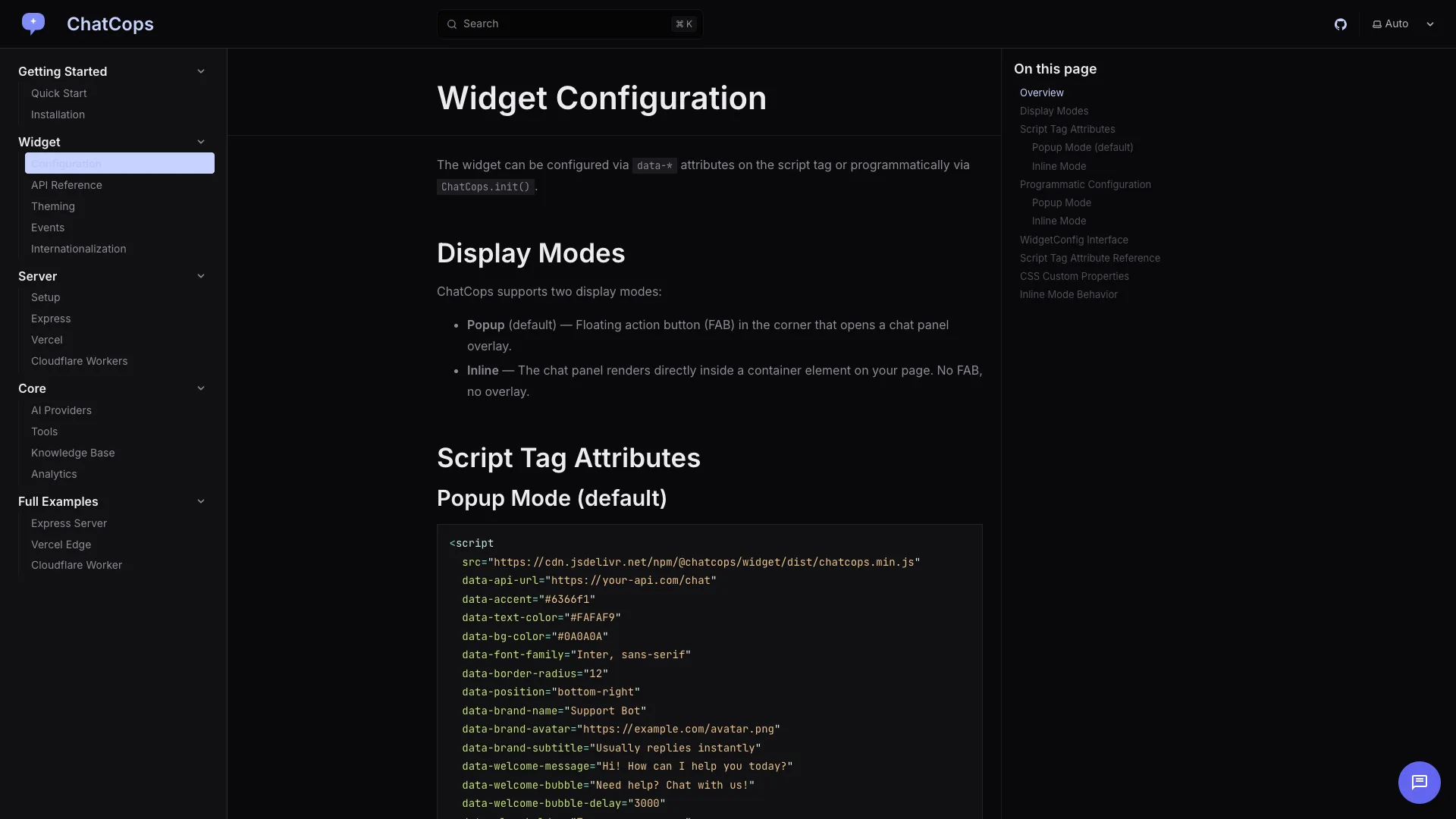Open Cloudflare Worker example
The width and height of the screenshot is (1456, 819).
point(77,565)
